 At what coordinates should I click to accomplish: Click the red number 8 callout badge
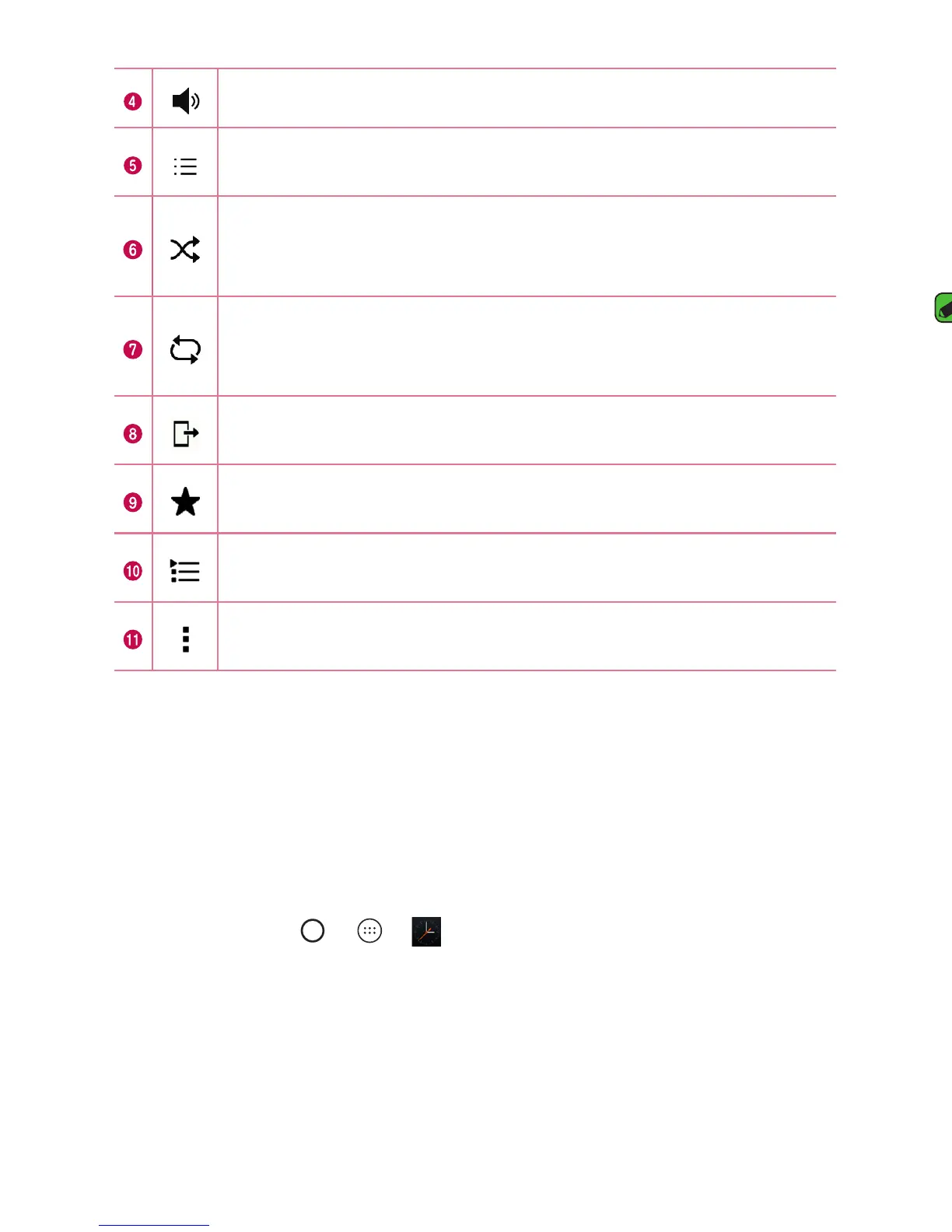[x=133, y=433]
